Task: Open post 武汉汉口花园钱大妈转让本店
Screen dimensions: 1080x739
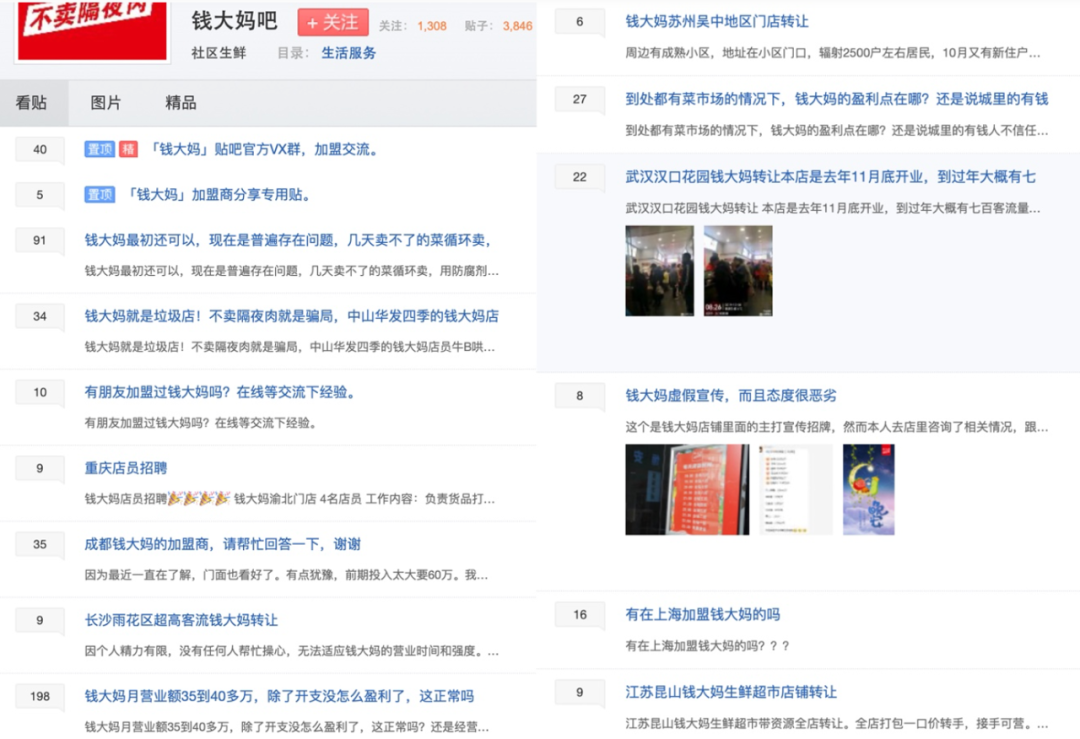Action: [x=830, y=177]
